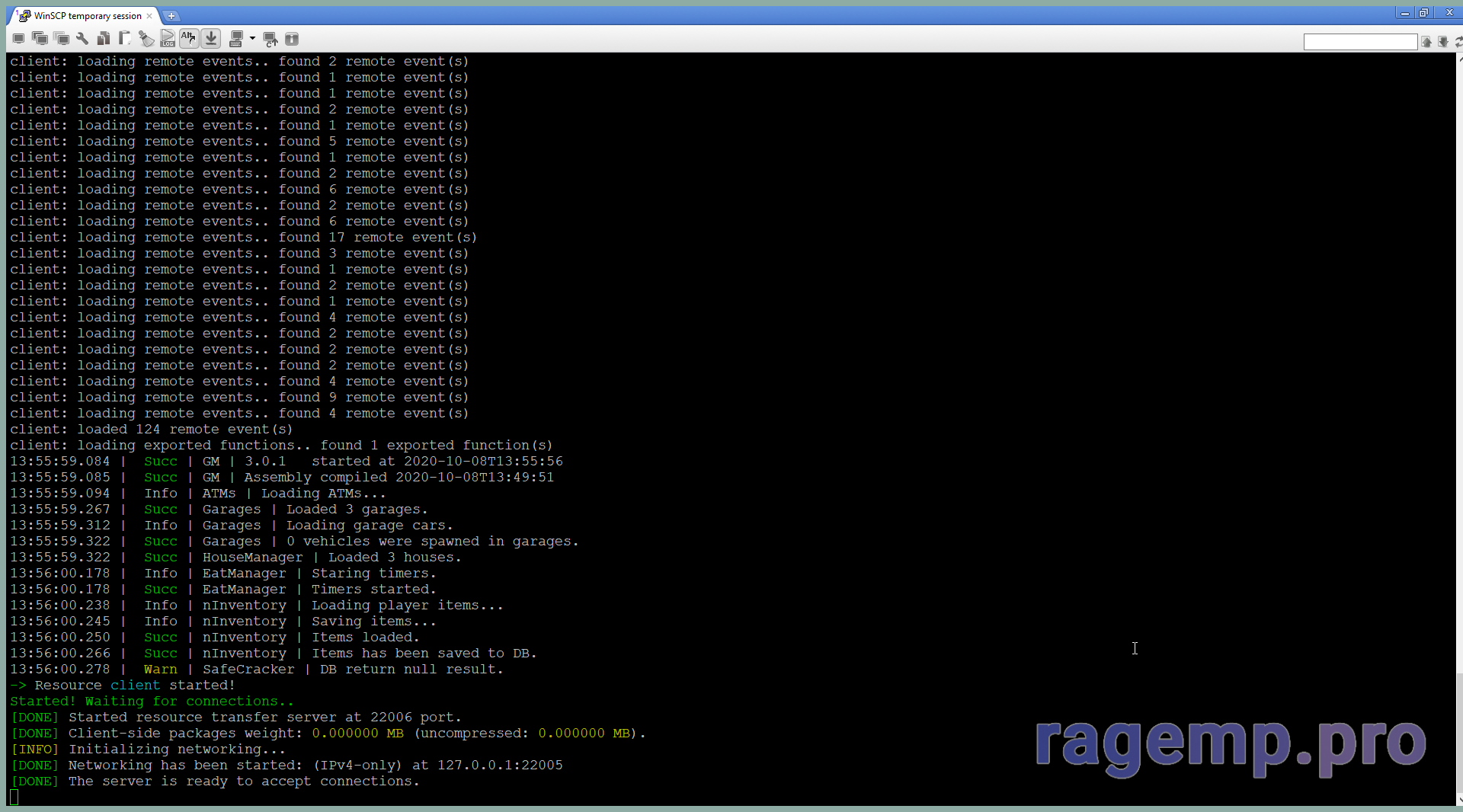Viewport: 1463px width, 812px height.
Task: Click the monitor with keyboard icon
Action: [x=236, y=39]
